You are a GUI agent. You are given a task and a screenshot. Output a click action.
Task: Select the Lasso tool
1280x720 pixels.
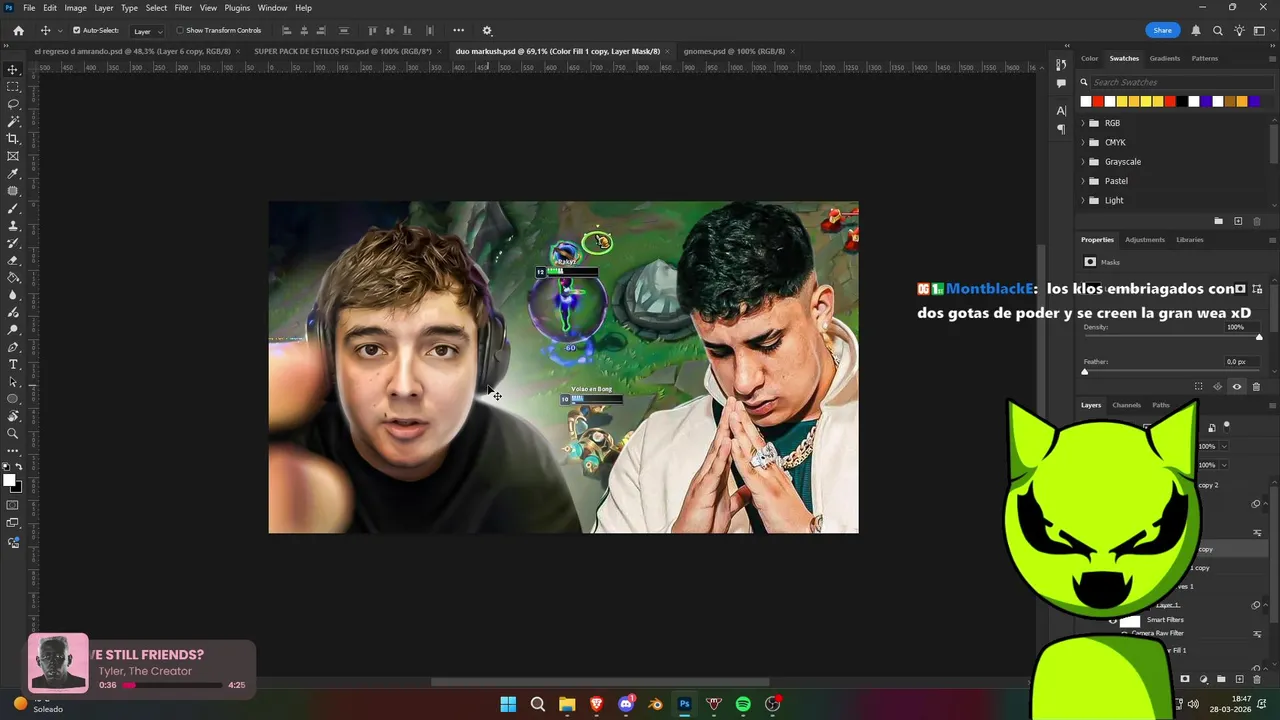13,104
